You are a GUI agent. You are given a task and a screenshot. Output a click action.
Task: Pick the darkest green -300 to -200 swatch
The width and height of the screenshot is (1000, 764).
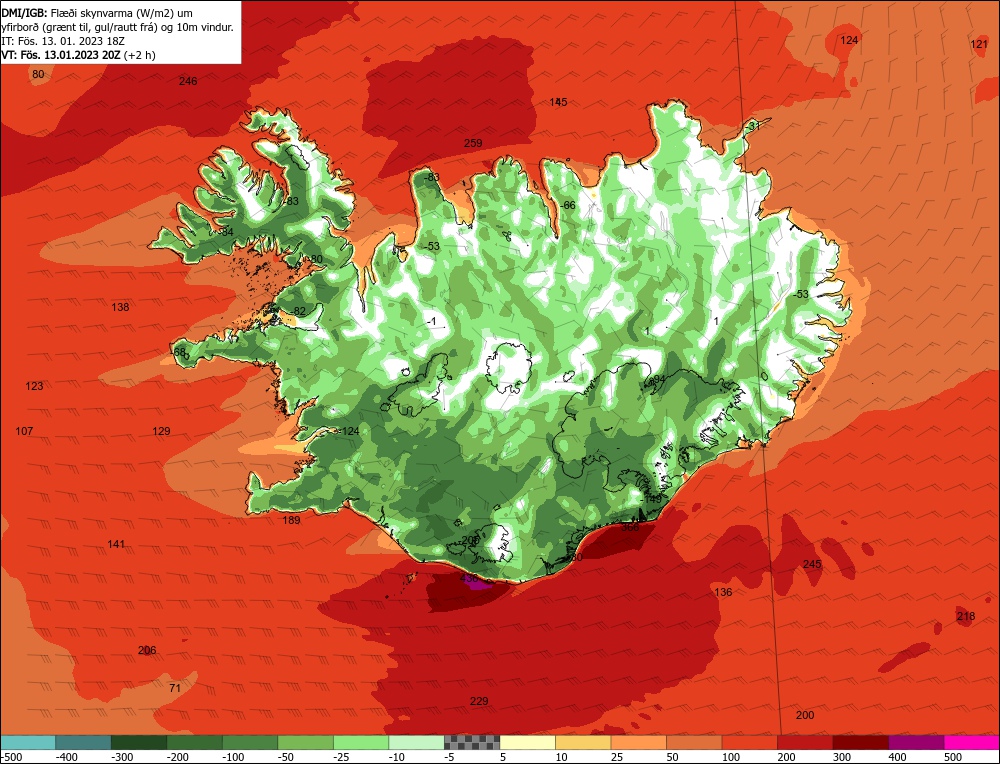[139, 742]
